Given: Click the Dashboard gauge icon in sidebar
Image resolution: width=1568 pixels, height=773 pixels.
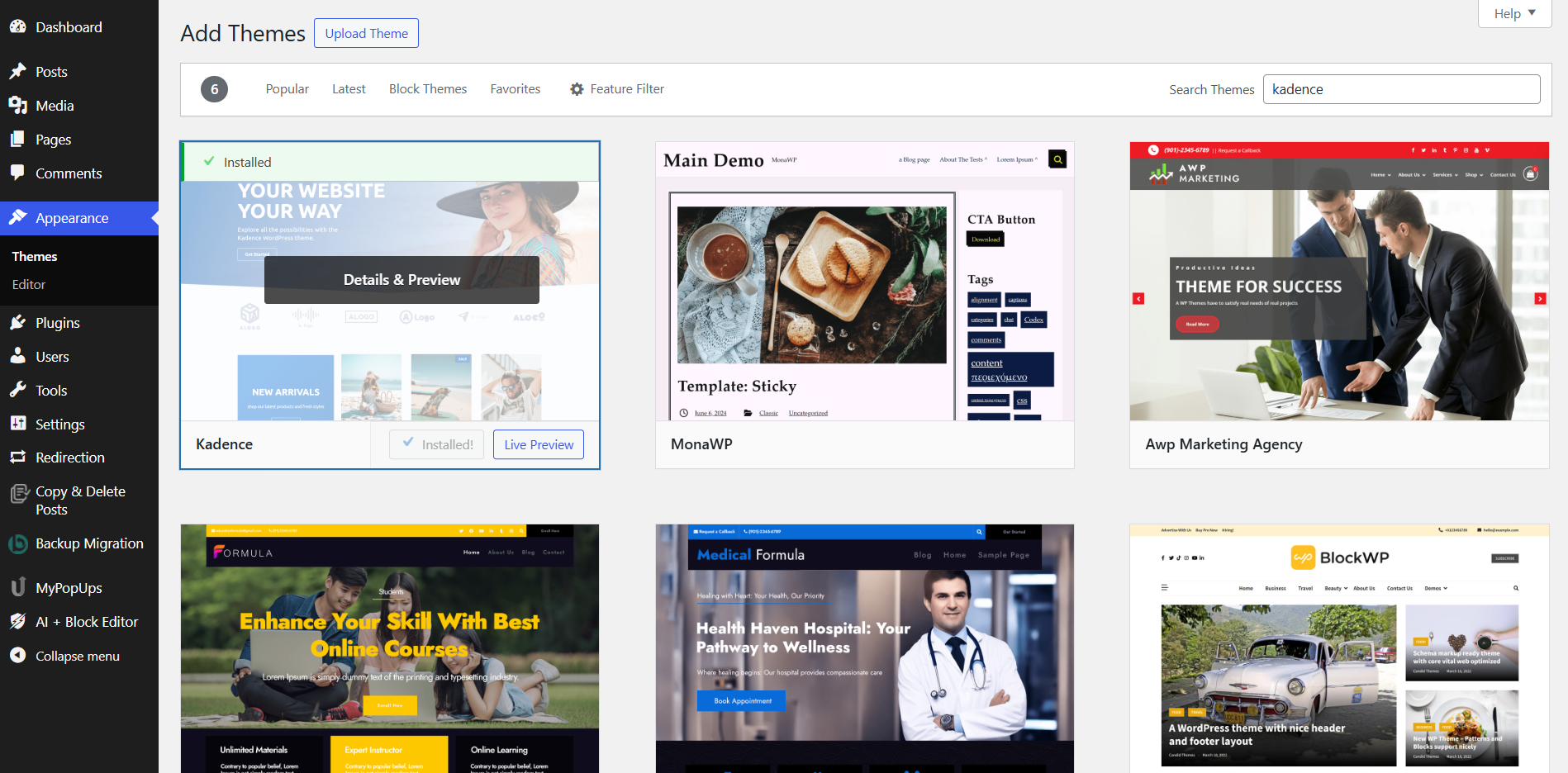Looking at the screenshot, I should pos(17,27).
